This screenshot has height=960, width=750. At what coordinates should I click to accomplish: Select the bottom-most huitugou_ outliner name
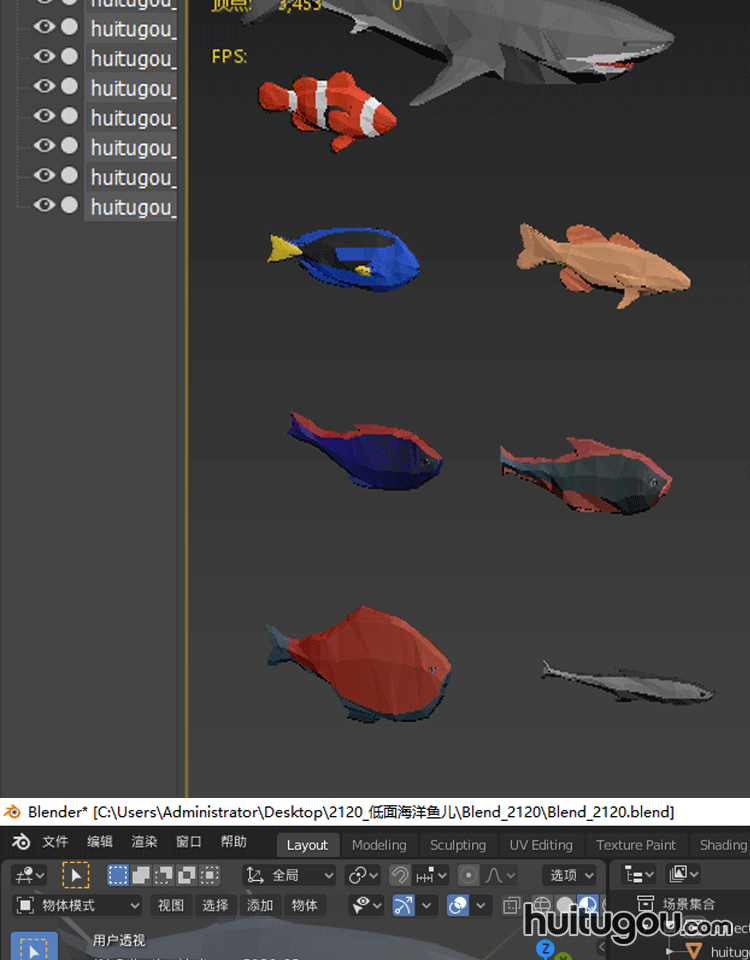click(133, 207)
